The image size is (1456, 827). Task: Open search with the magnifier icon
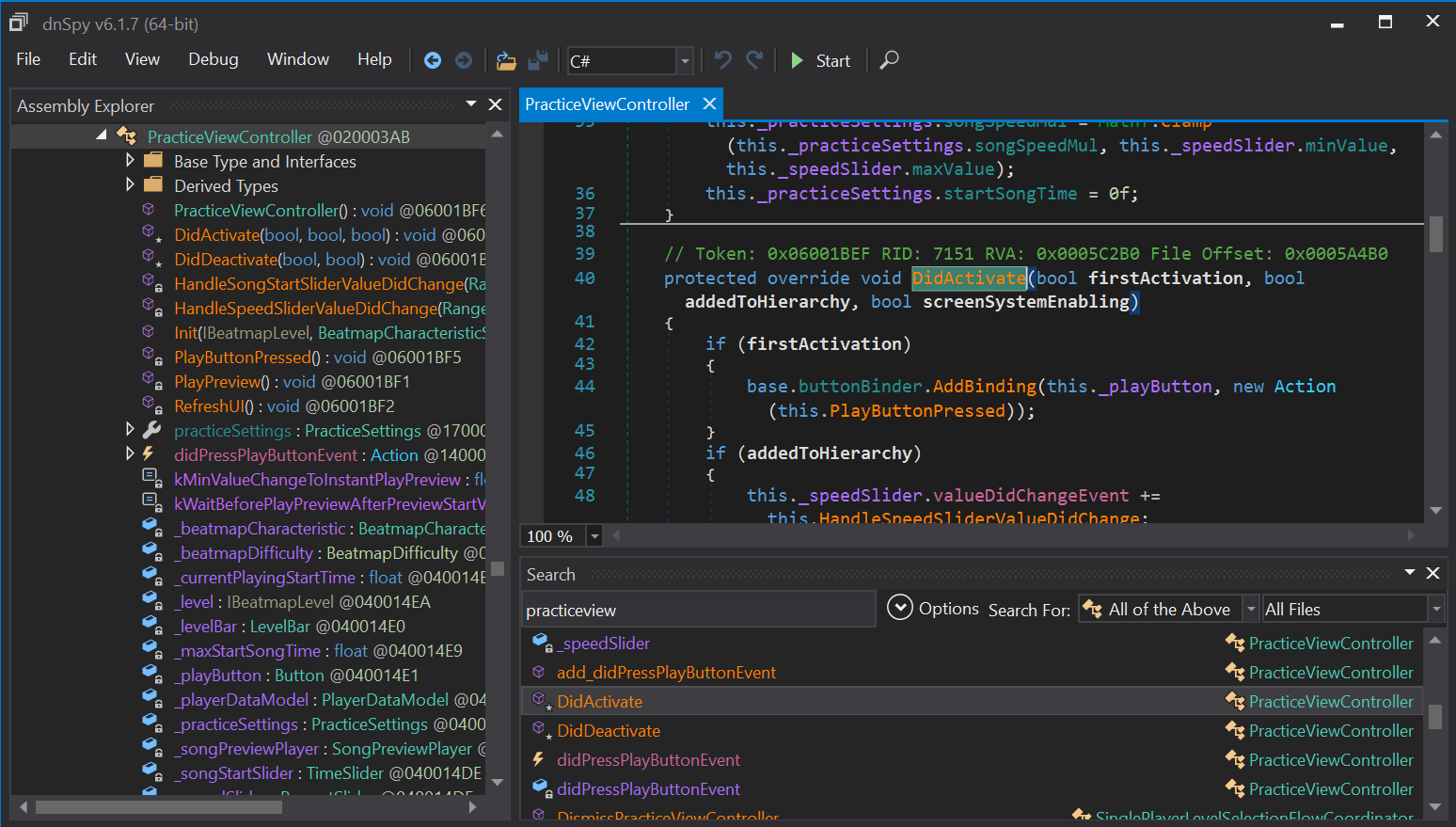889,60
